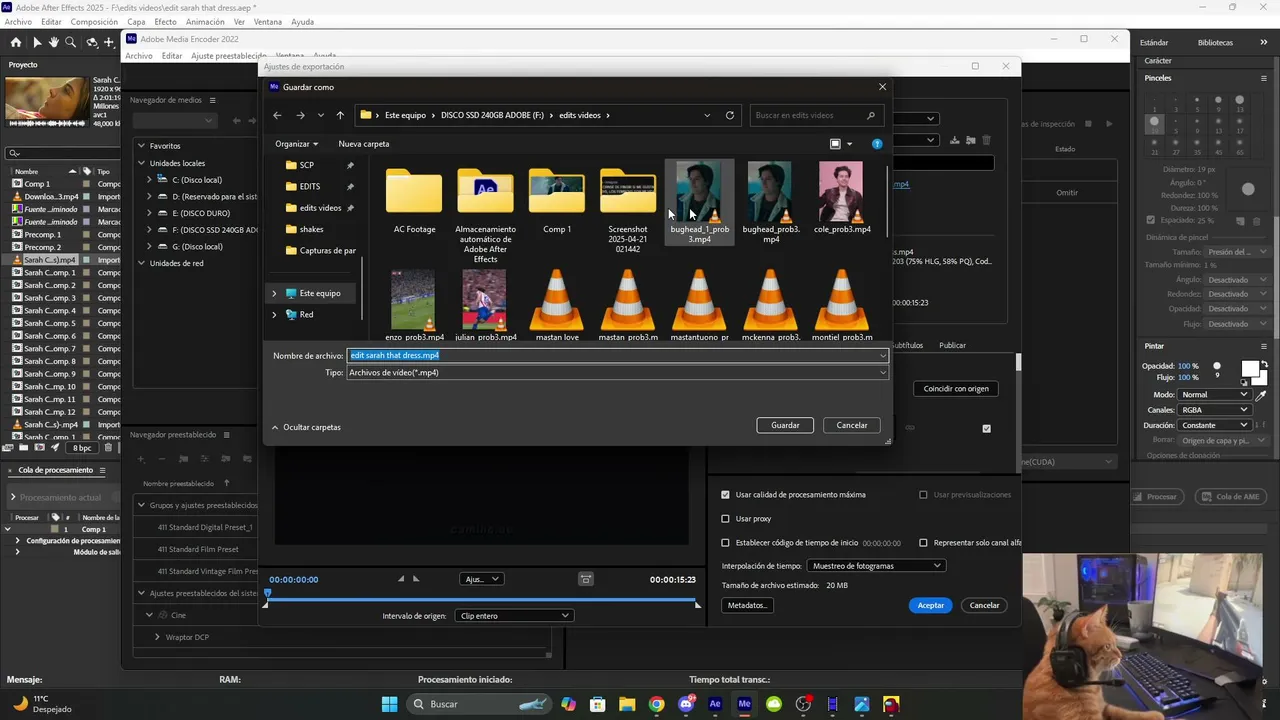Image resolution: width=1280 pixels, height=720 pixels.
Task: Click Aceptar in export settings
Action: [x=931, y=605]
